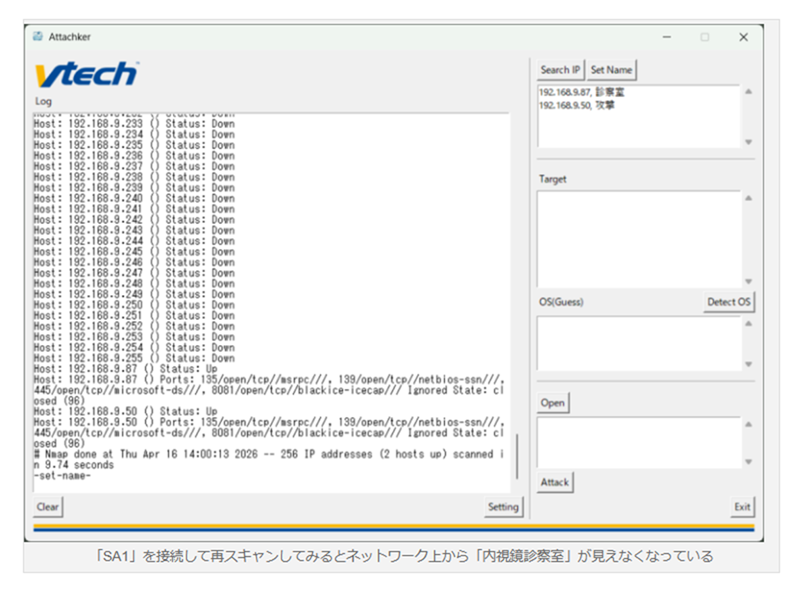Click the Search IP button

pyautogui.click(x=560, y=70)
